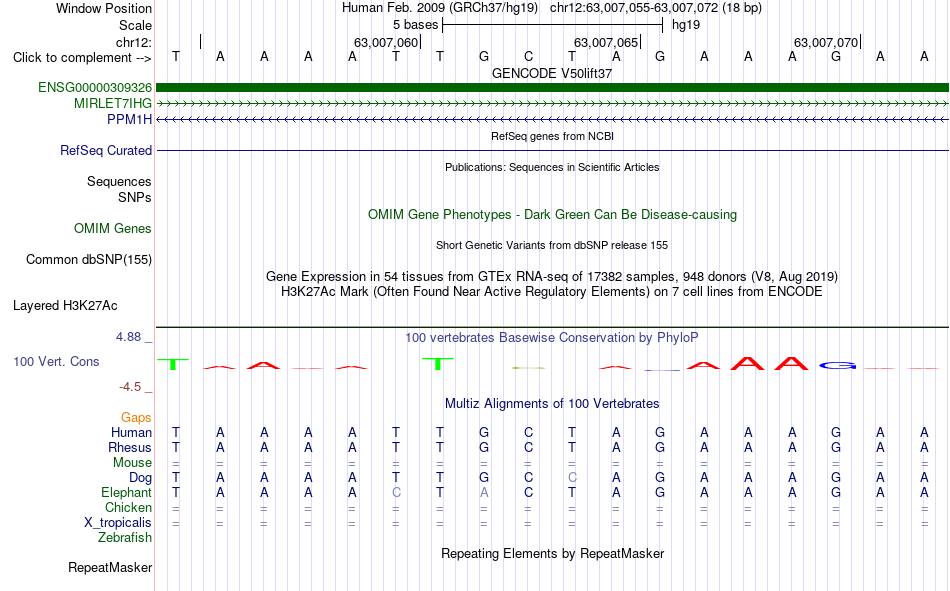Click the PhyloP -4.5 lower scale value
950x591 pixels.
(130, 387)
